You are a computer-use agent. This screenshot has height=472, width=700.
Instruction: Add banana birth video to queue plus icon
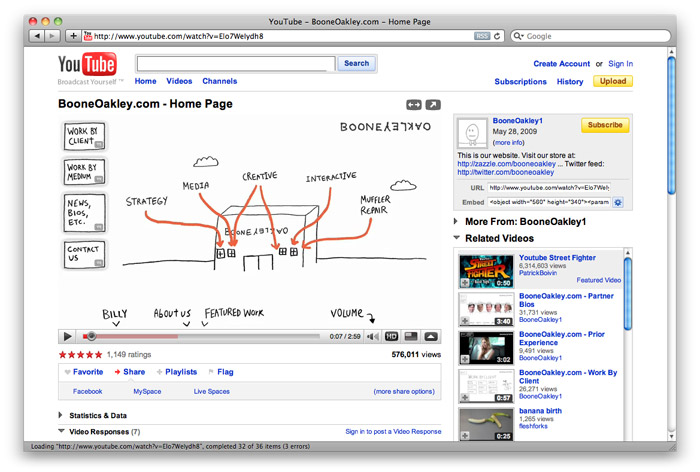465,435
